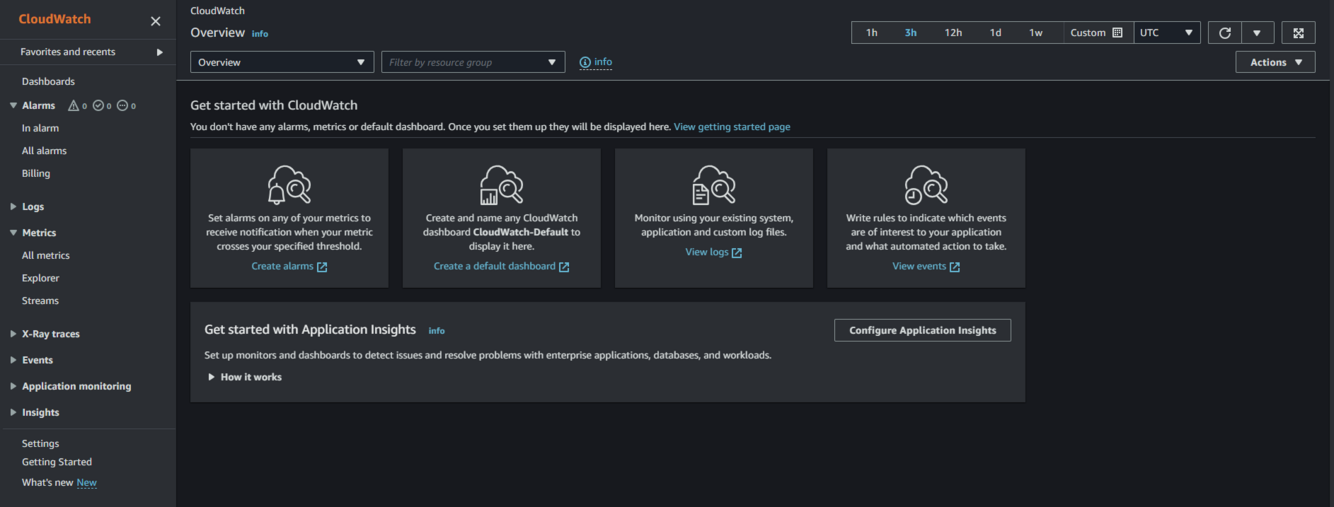The width and height of the screenshot is (1334, 507).
Task: Click the View getting started page link
Action: click(x=732, y=127)
